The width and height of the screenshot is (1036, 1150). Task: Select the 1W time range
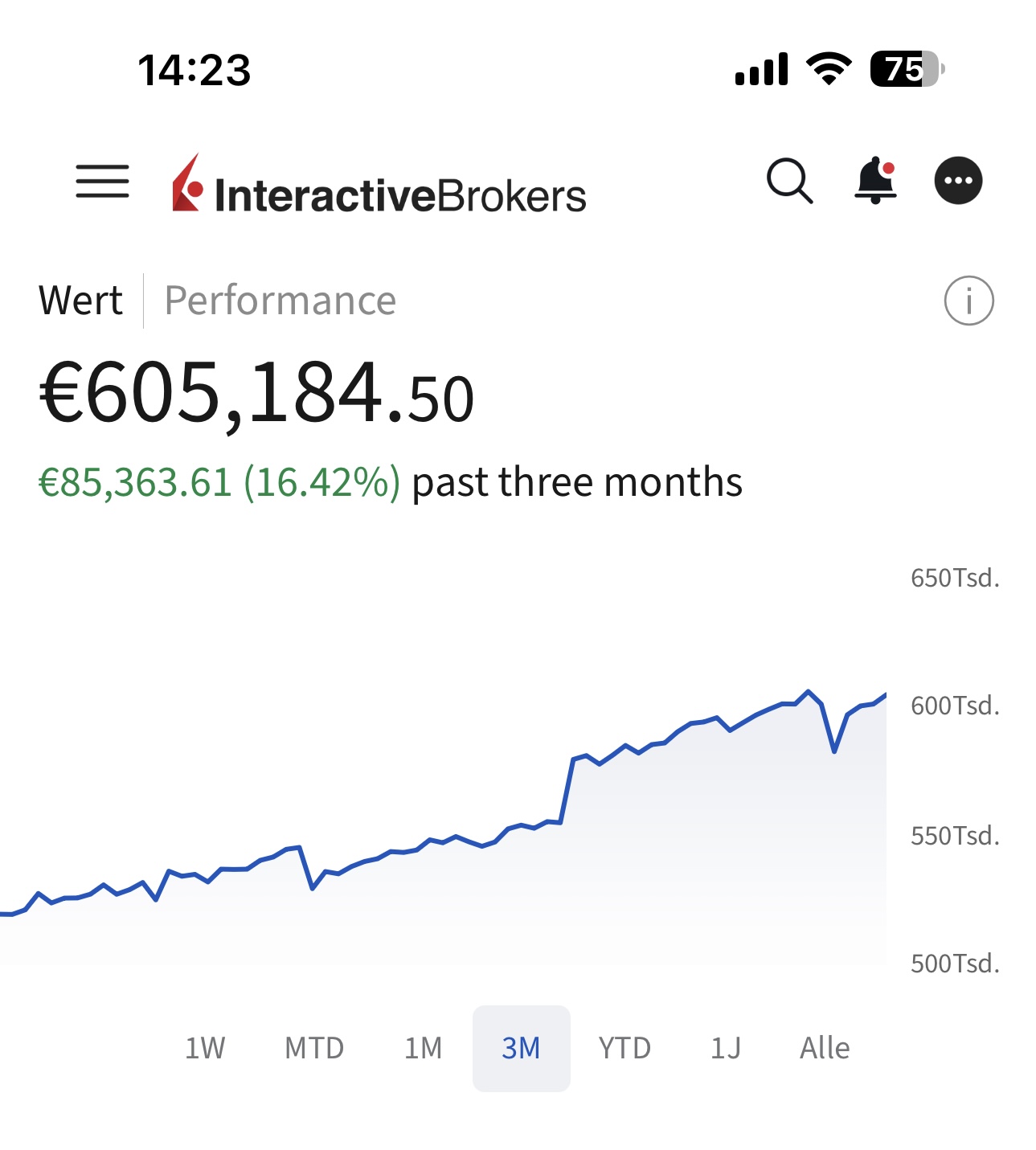(205, 1048)
